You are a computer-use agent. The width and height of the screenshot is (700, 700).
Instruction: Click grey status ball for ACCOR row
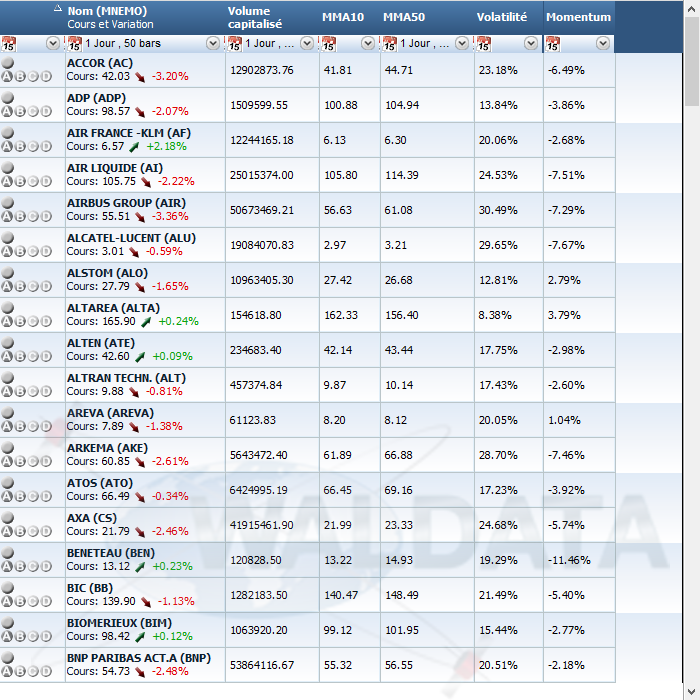[x=8, y=63]
